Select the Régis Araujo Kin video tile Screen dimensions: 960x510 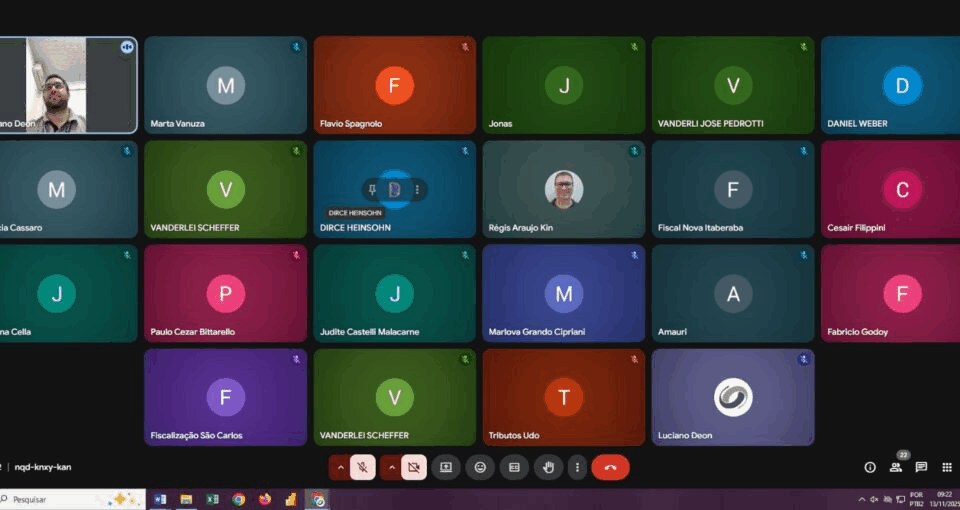[564, 189]
